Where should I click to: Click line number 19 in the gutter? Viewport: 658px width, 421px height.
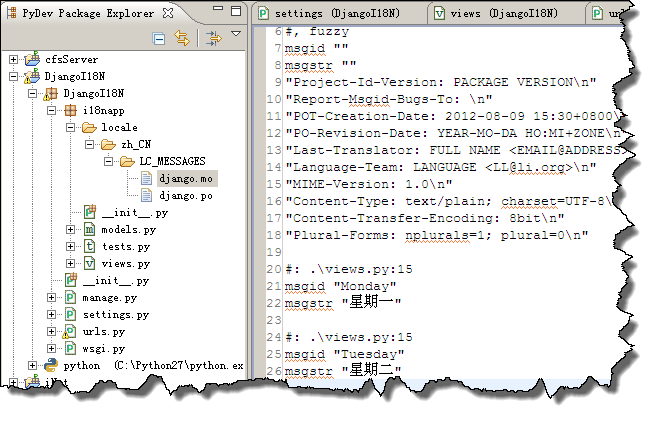click(x=274, y=252)
